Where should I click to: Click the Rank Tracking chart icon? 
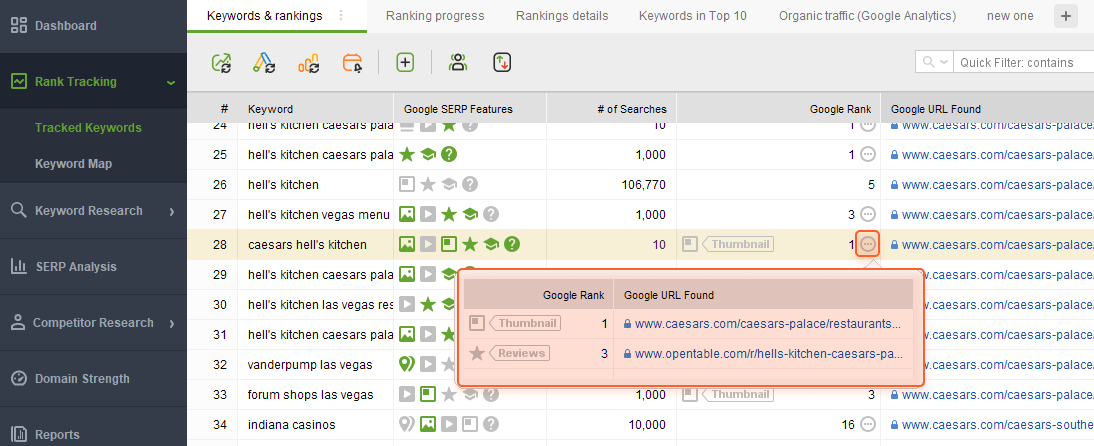point(19,82)
